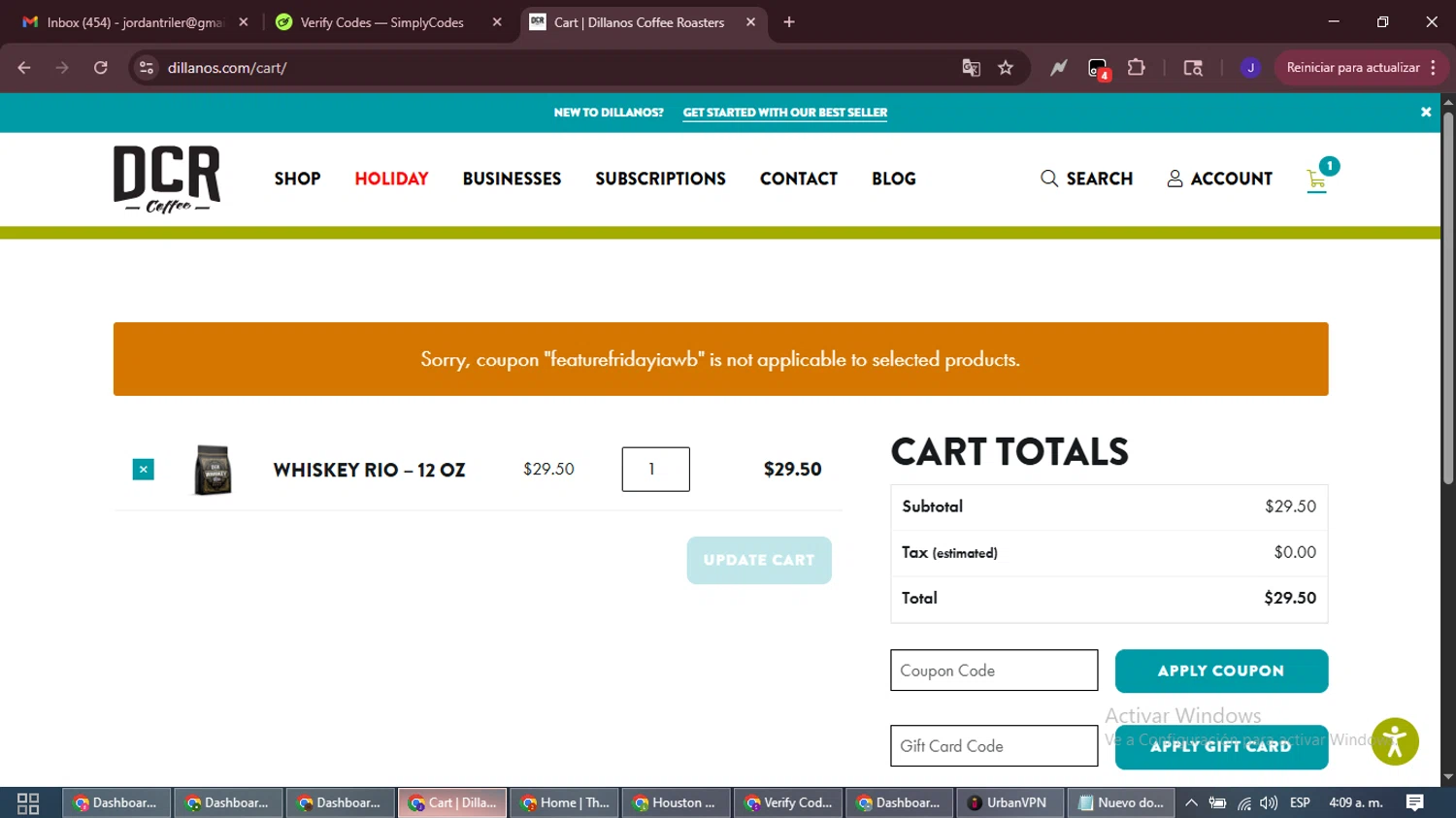
Task: Open the Chrome profile avatar J
Action: point(1250,68)
